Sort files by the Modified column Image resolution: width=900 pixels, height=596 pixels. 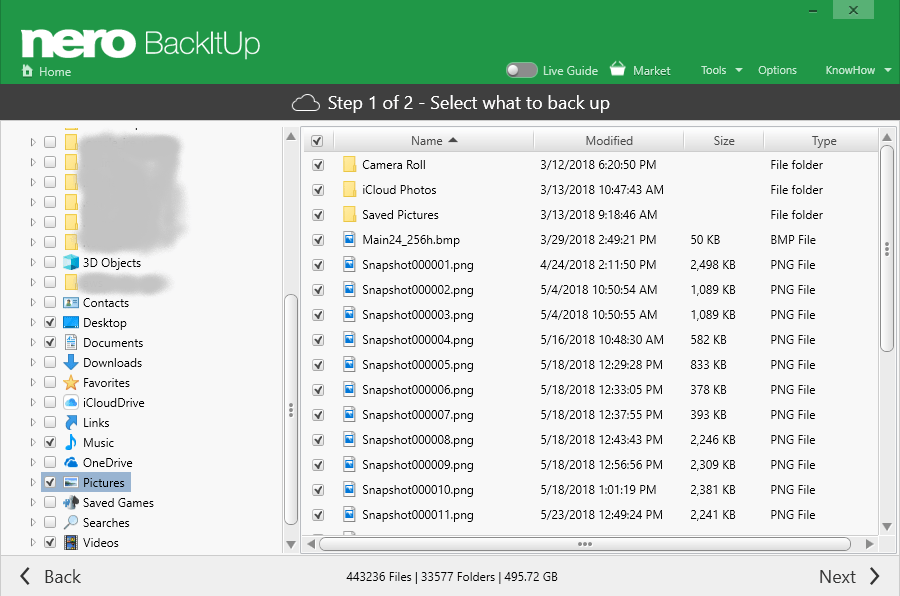608,141
